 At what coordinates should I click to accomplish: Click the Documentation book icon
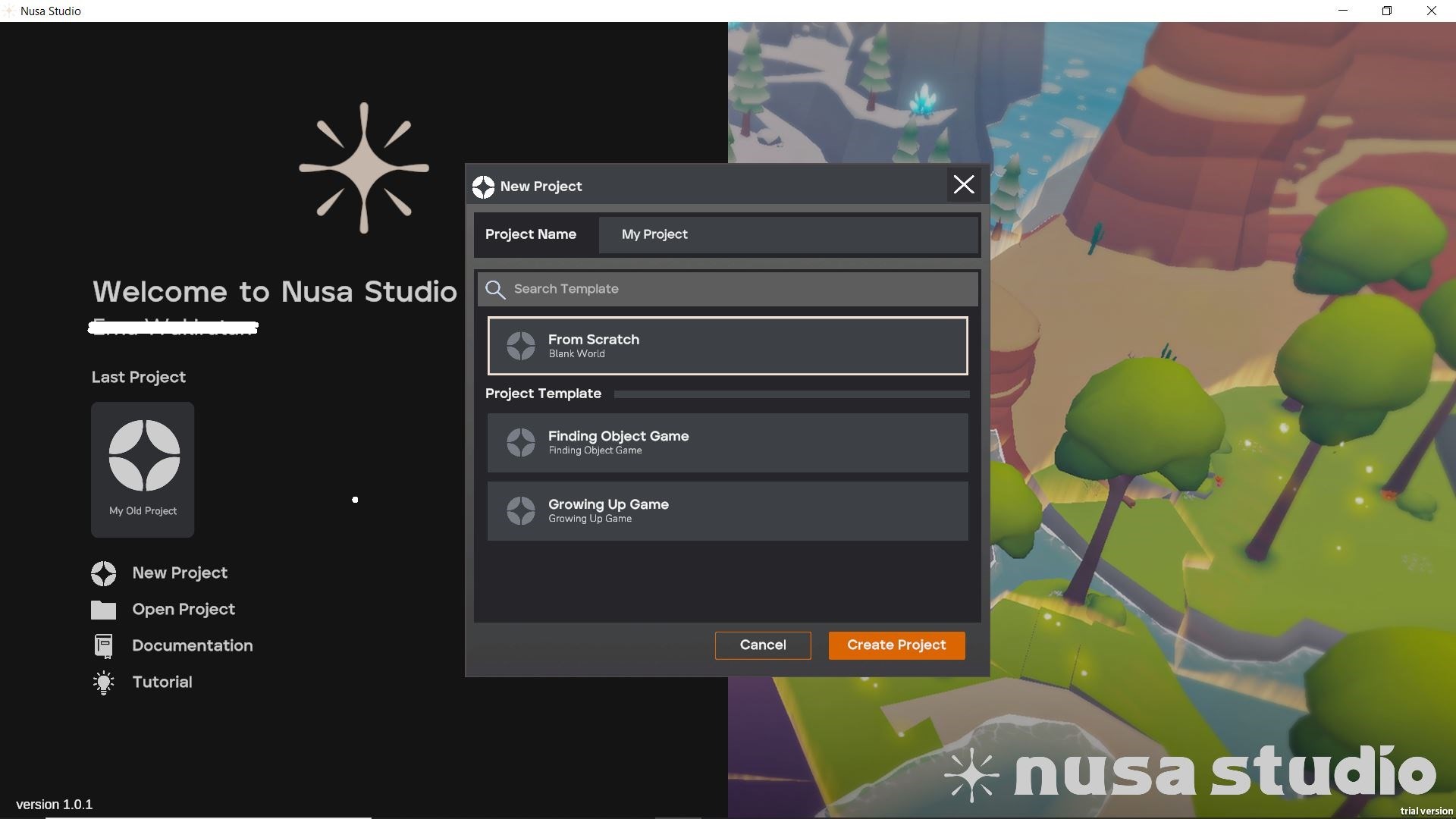point(104,646)
